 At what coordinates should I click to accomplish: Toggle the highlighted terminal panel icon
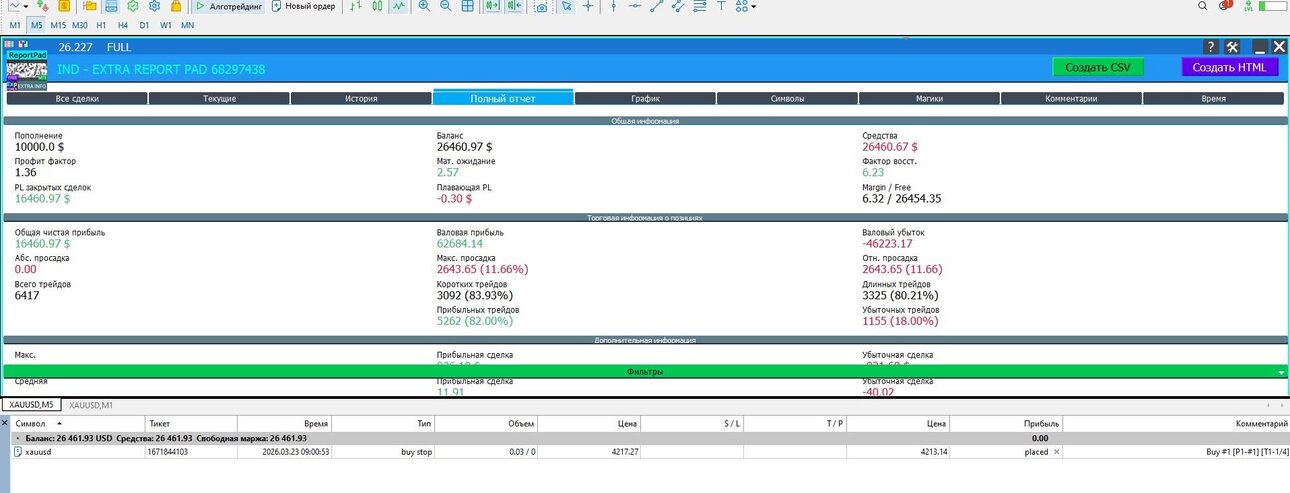coord(111,6)
